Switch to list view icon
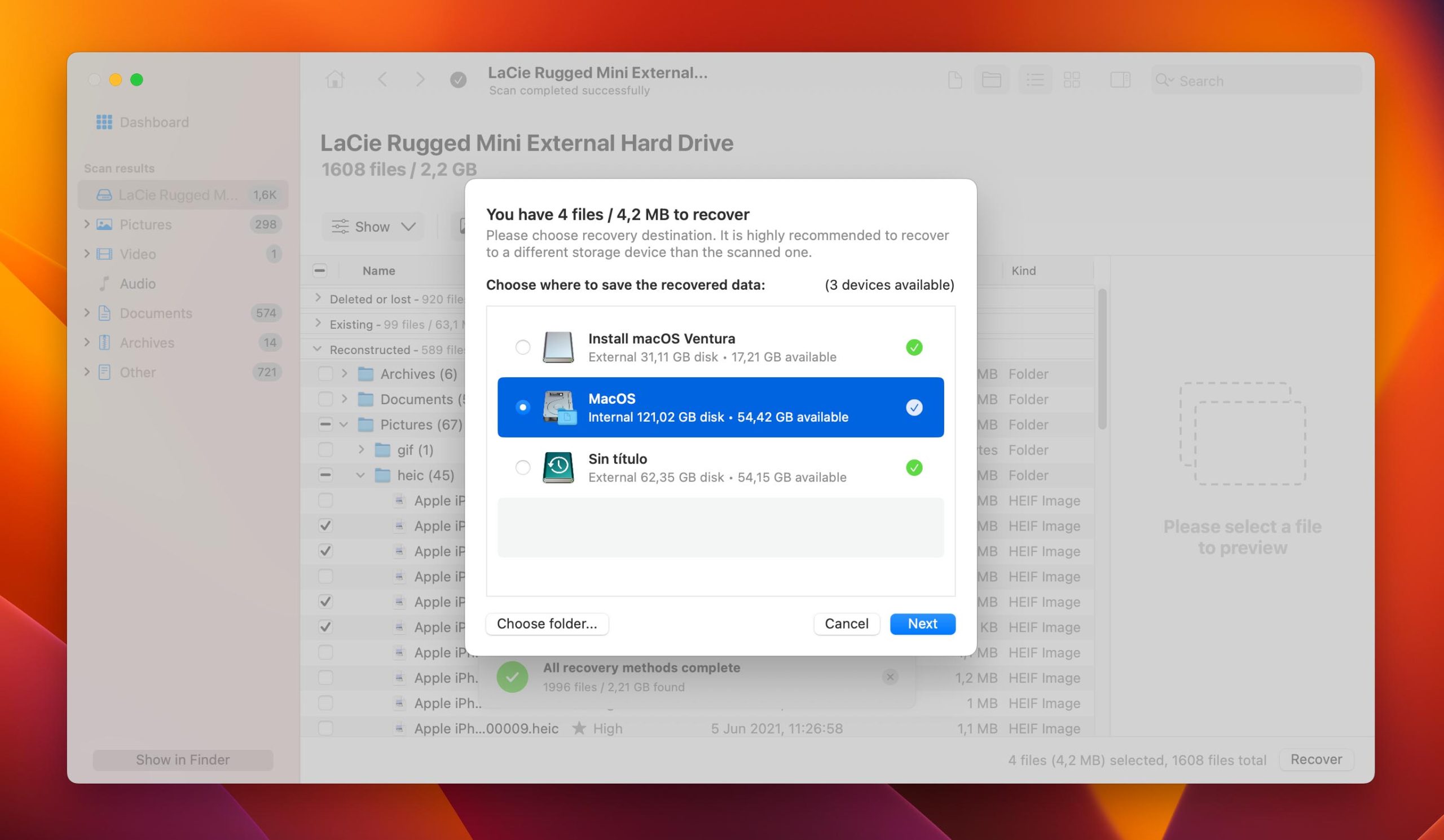 click(x=1035, y=79)
